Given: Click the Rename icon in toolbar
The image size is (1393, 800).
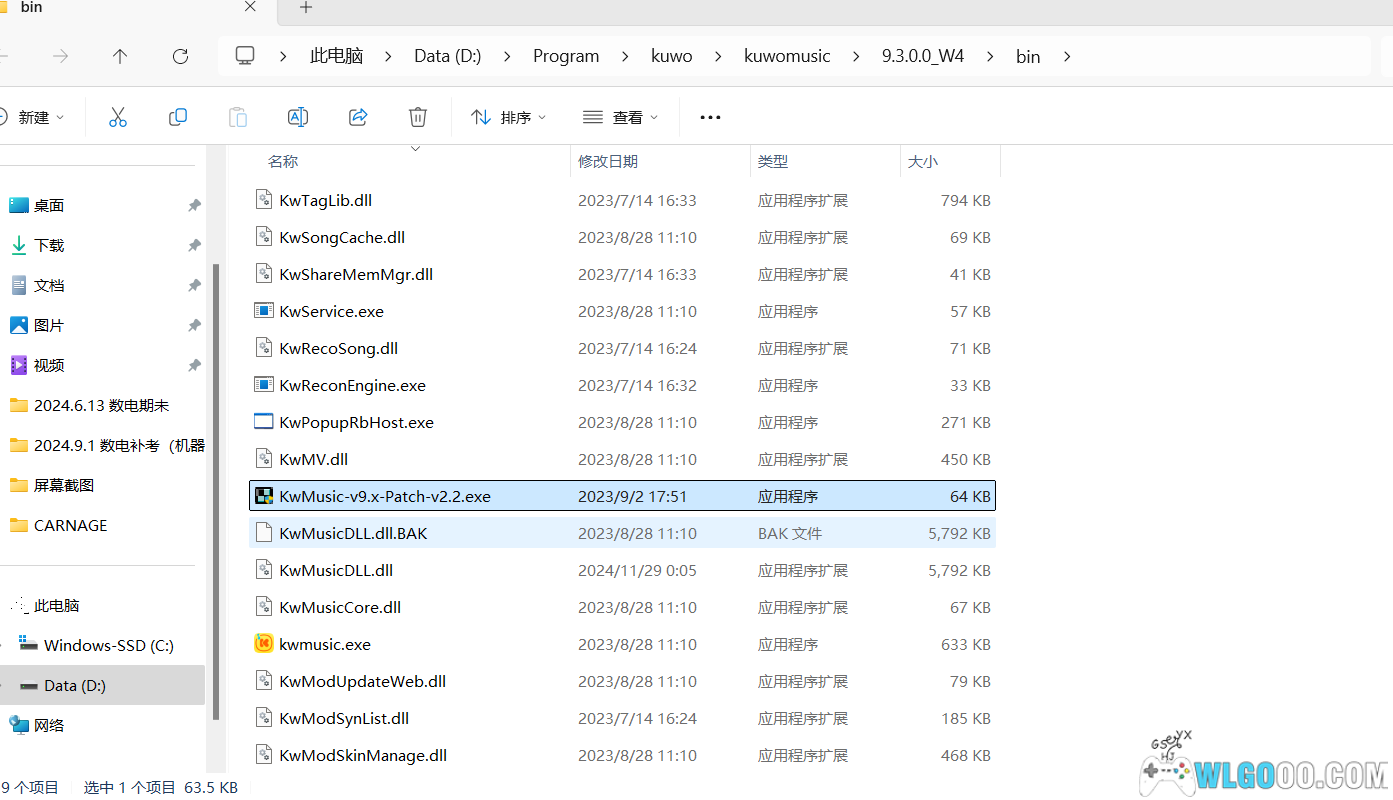Looking at the screenshot, I should 298,117.
